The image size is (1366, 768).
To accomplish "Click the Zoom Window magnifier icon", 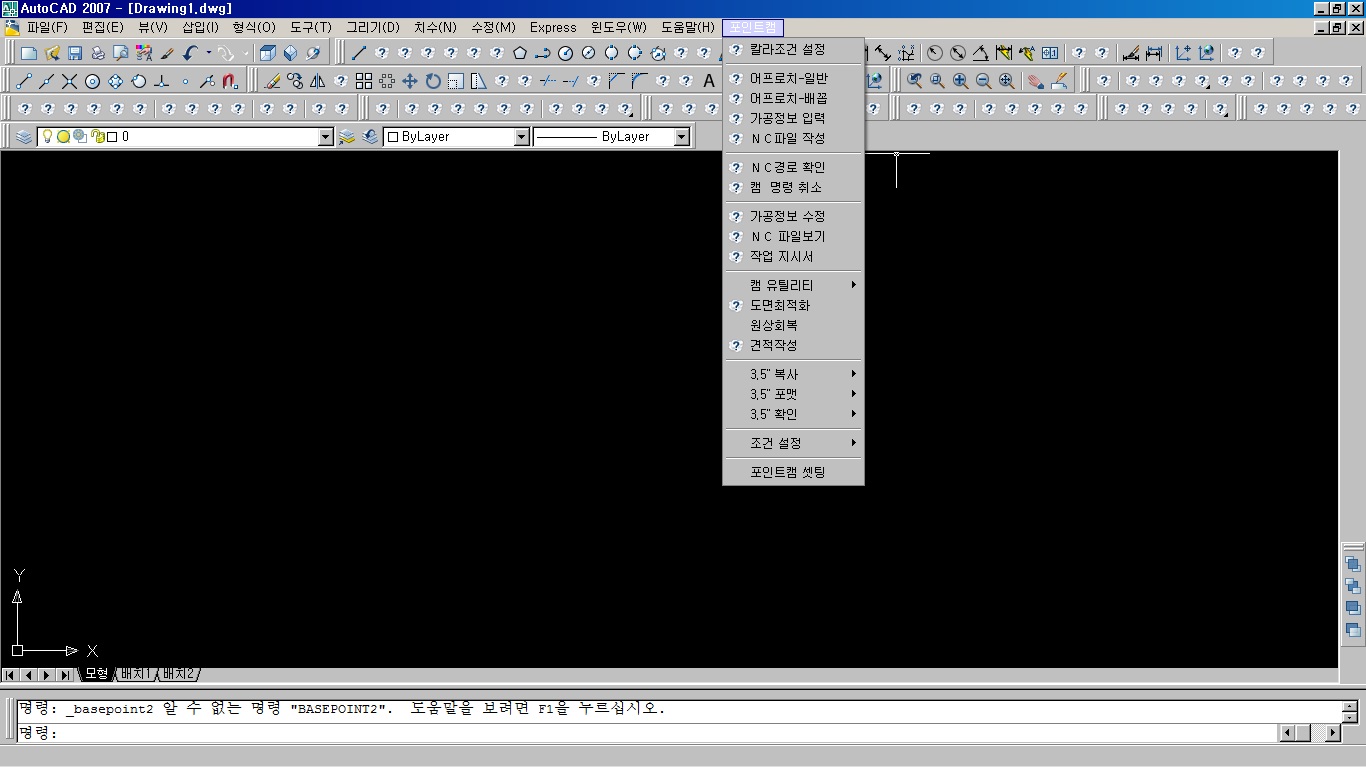I will tap(938, 81).
